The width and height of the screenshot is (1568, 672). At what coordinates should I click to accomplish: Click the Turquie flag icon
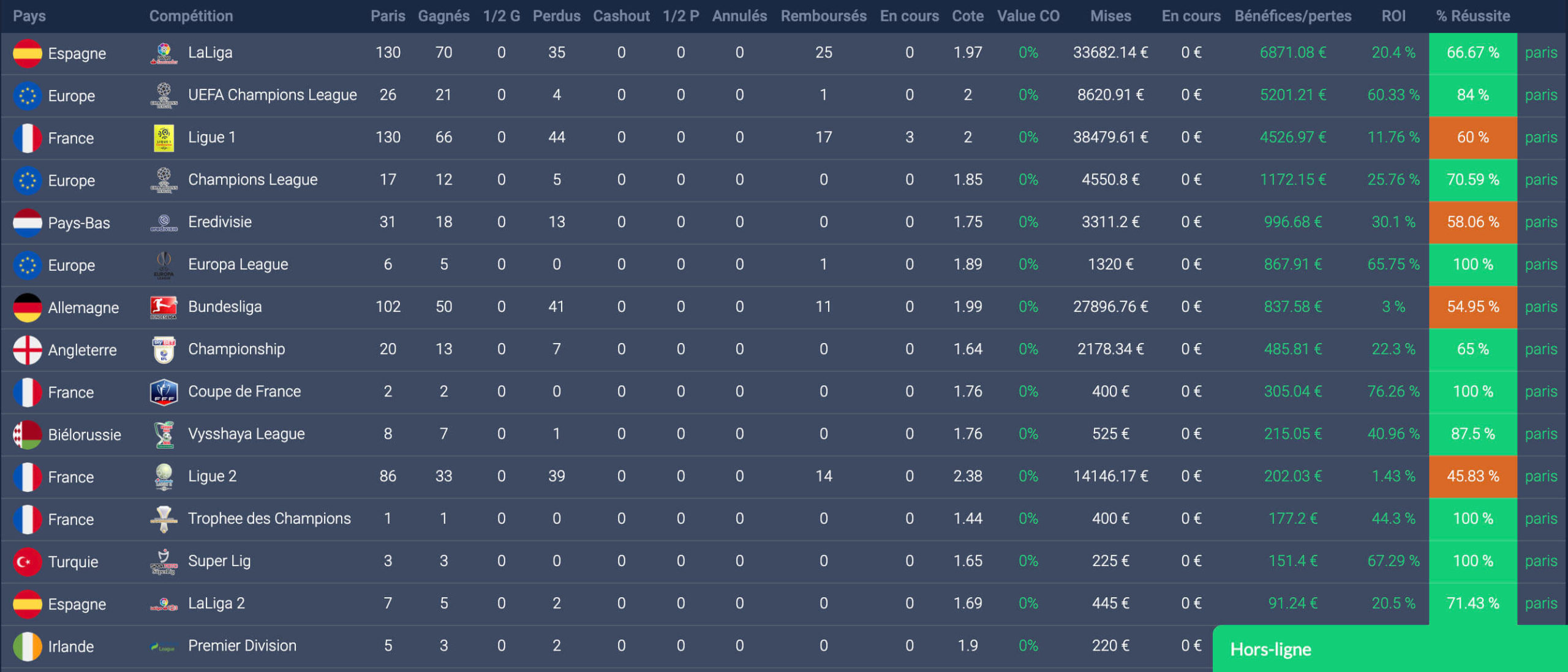pos(27,562)
